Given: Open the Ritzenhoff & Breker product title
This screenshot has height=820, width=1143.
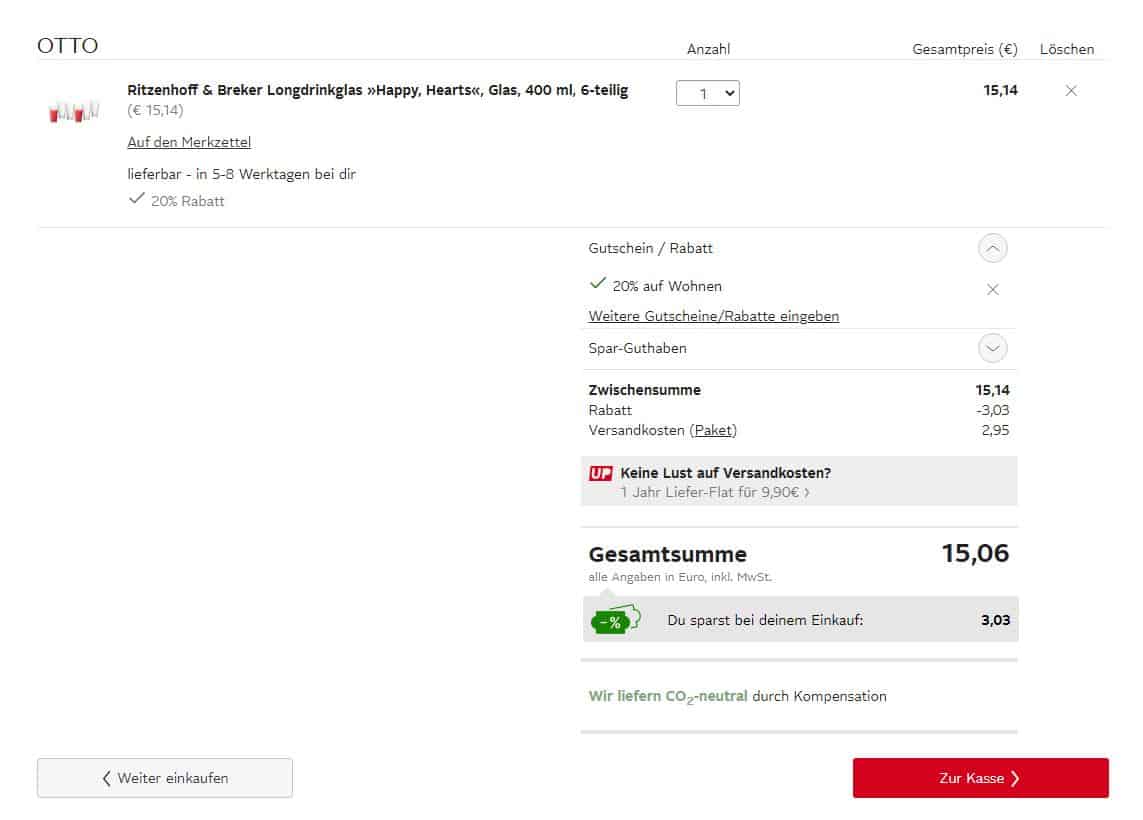Looking at the screenshot, I should pyautogui.click(x=377, y=91).
